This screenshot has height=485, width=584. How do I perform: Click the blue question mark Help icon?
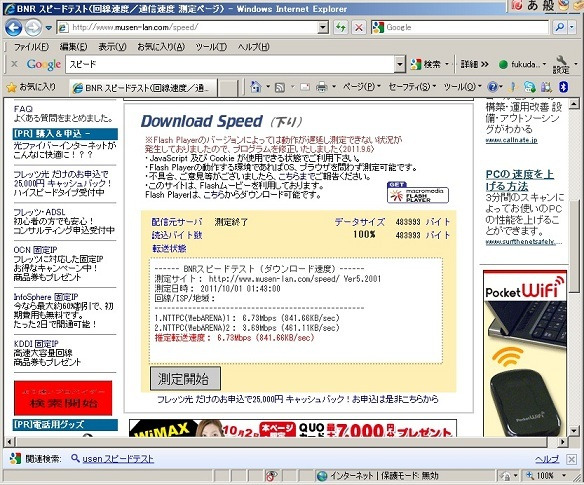492,87
